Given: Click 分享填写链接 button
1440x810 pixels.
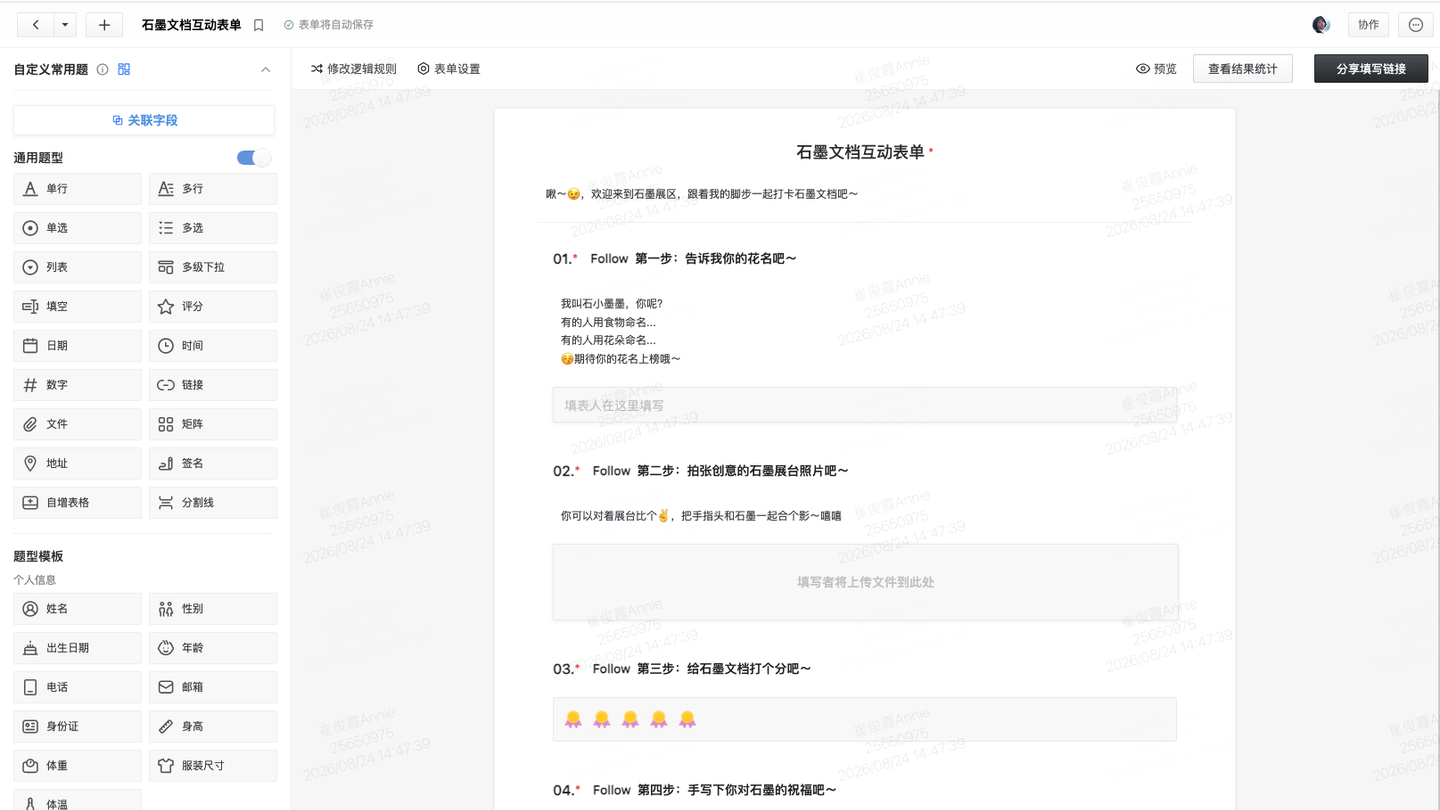Looking at the screenshot, I should pyautogui.click(x=1371, y=69).
